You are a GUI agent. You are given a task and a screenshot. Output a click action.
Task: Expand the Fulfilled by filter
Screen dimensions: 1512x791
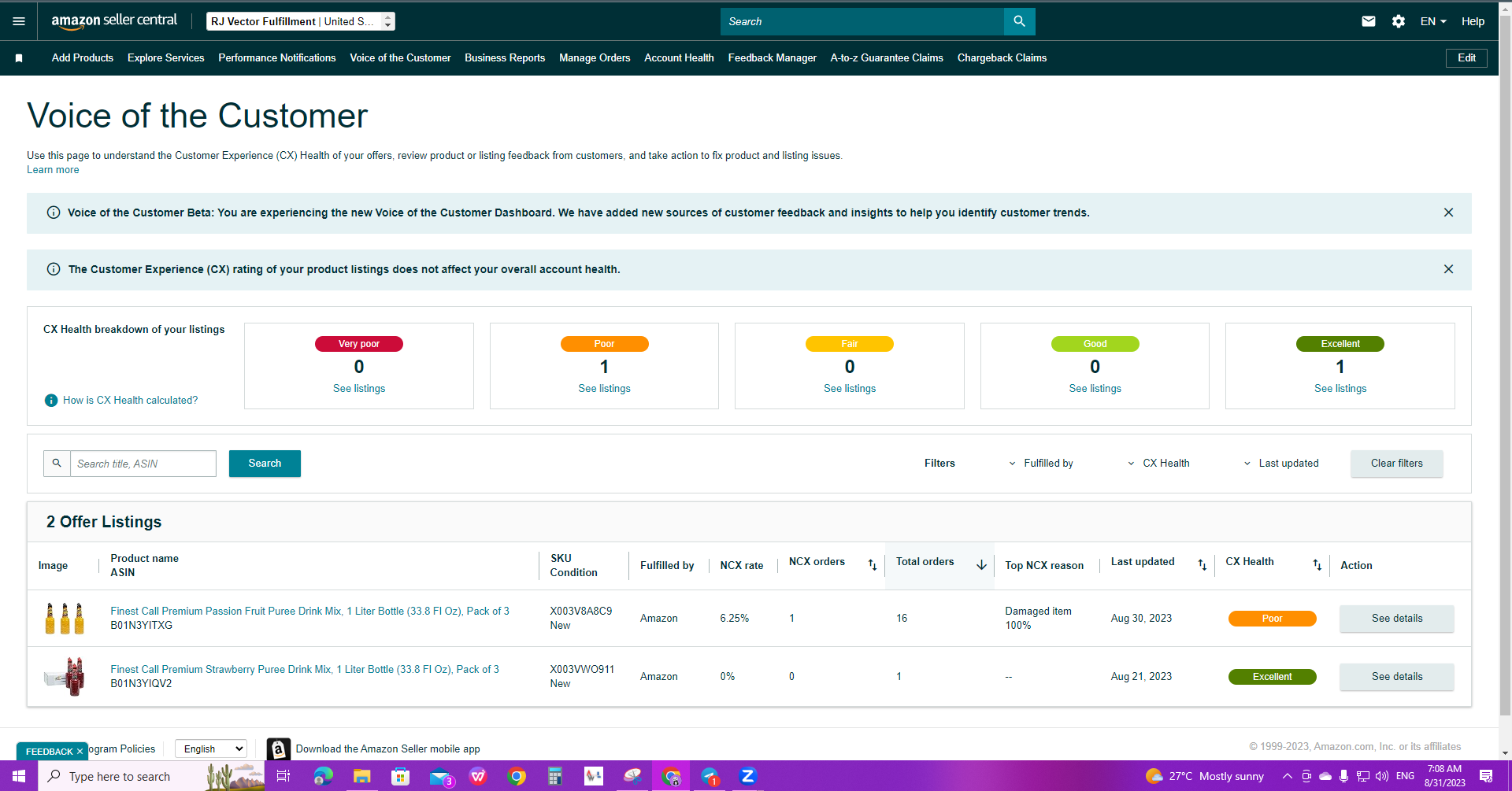pos(1041,464)
